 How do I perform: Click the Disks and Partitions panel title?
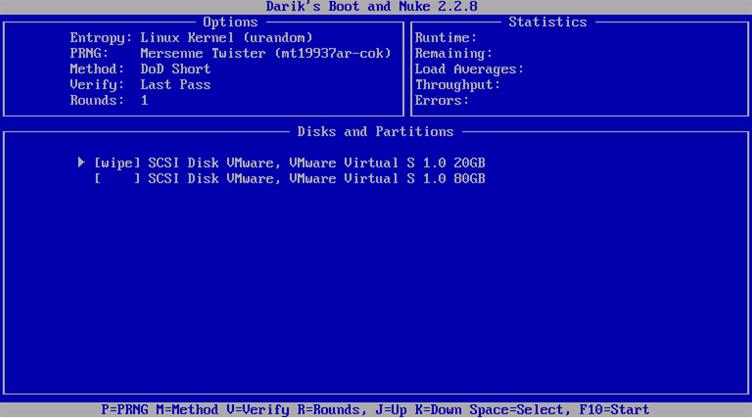coord(375,131)
